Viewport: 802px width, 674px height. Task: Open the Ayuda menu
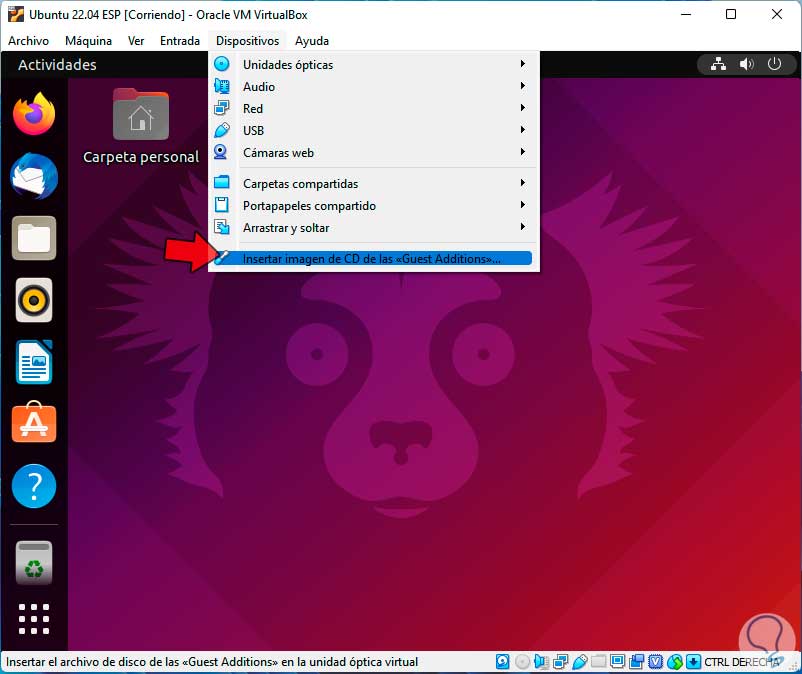point(311,41)
